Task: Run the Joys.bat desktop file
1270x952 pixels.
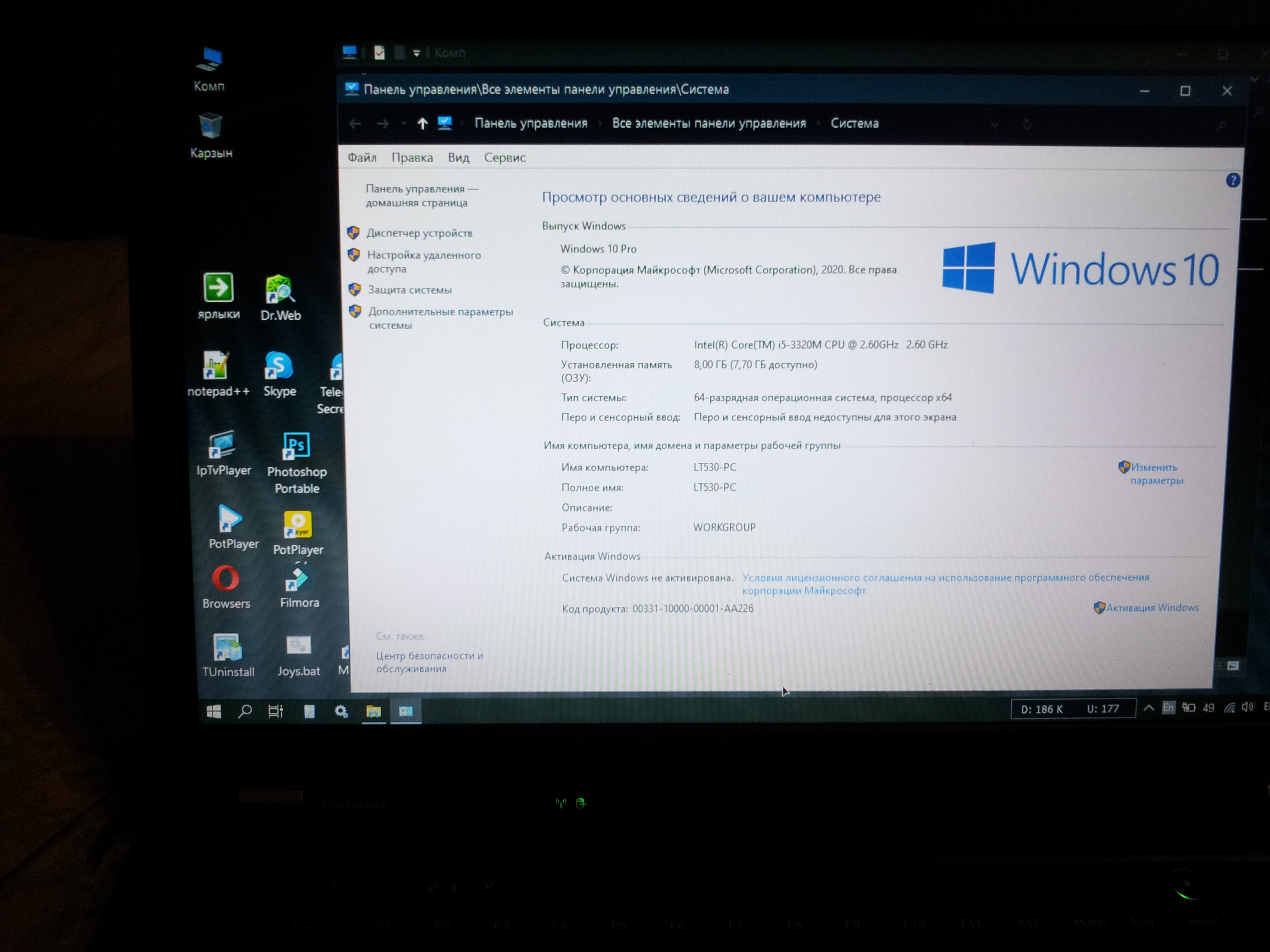Action: (x=298, y=655)
